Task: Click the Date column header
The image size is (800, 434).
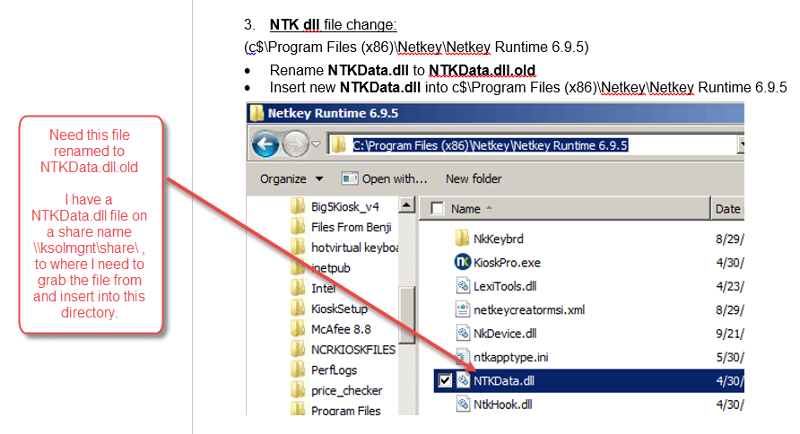Action: (x=728, y=209)
